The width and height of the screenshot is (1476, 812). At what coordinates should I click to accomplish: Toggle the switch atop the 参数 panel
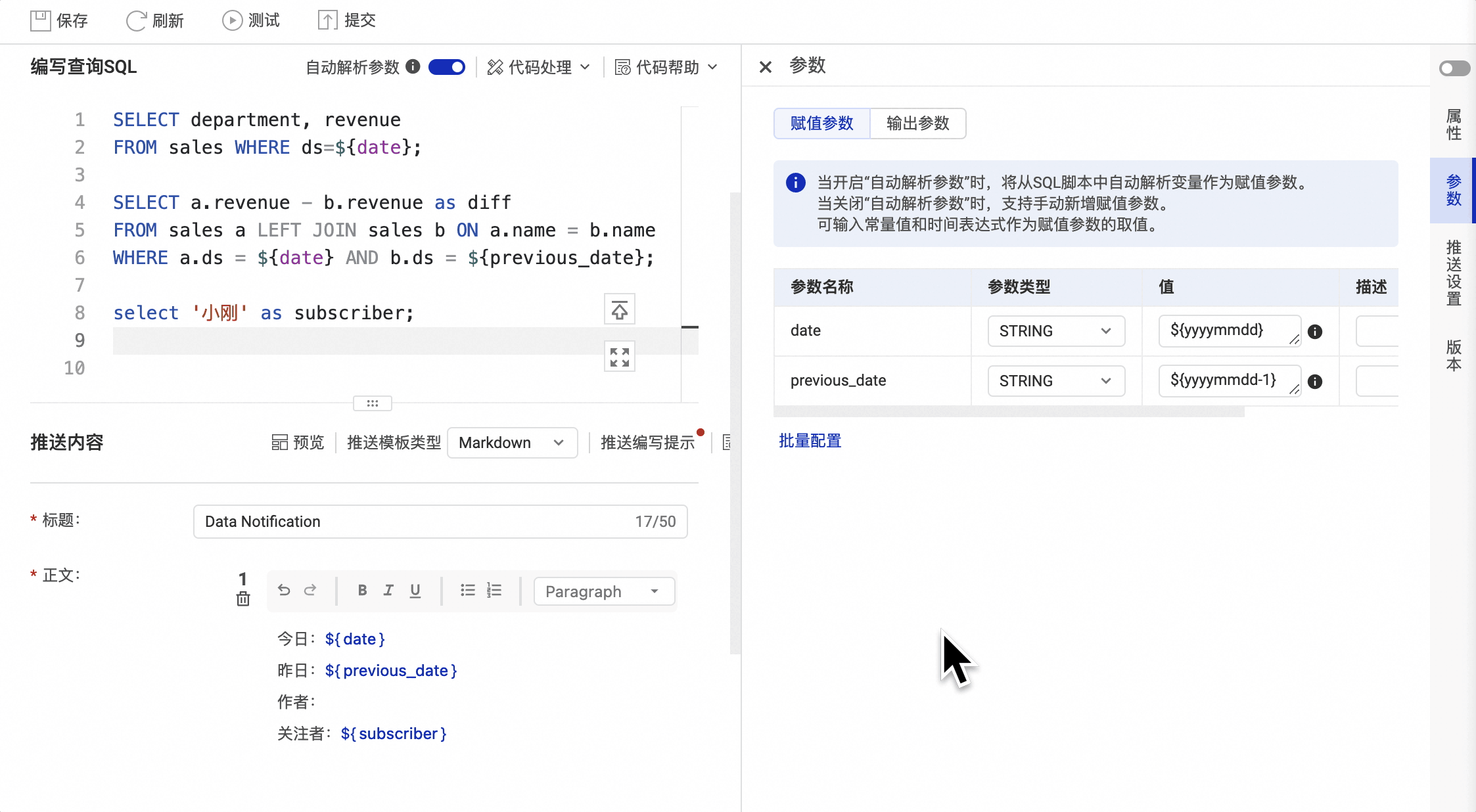pos(1453,68)
